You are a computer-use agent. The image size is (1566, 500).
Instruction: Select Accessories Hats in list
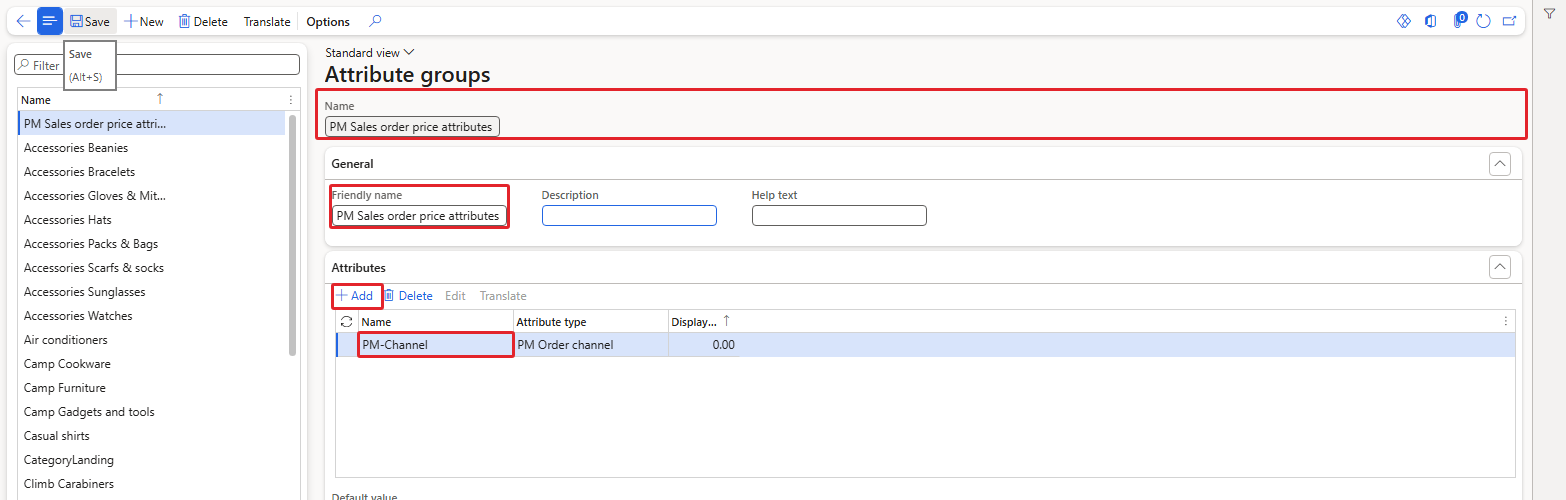[152, 220]
